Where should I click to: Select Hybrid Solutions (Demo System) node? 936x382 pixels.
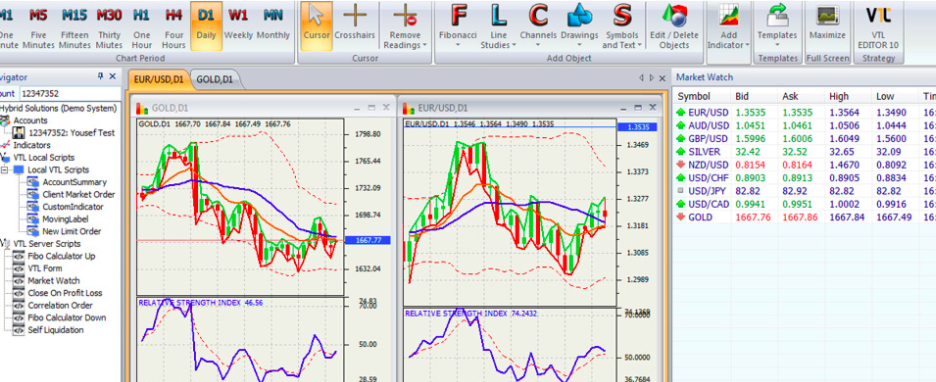pyautogui.click(x=58, y=108)
